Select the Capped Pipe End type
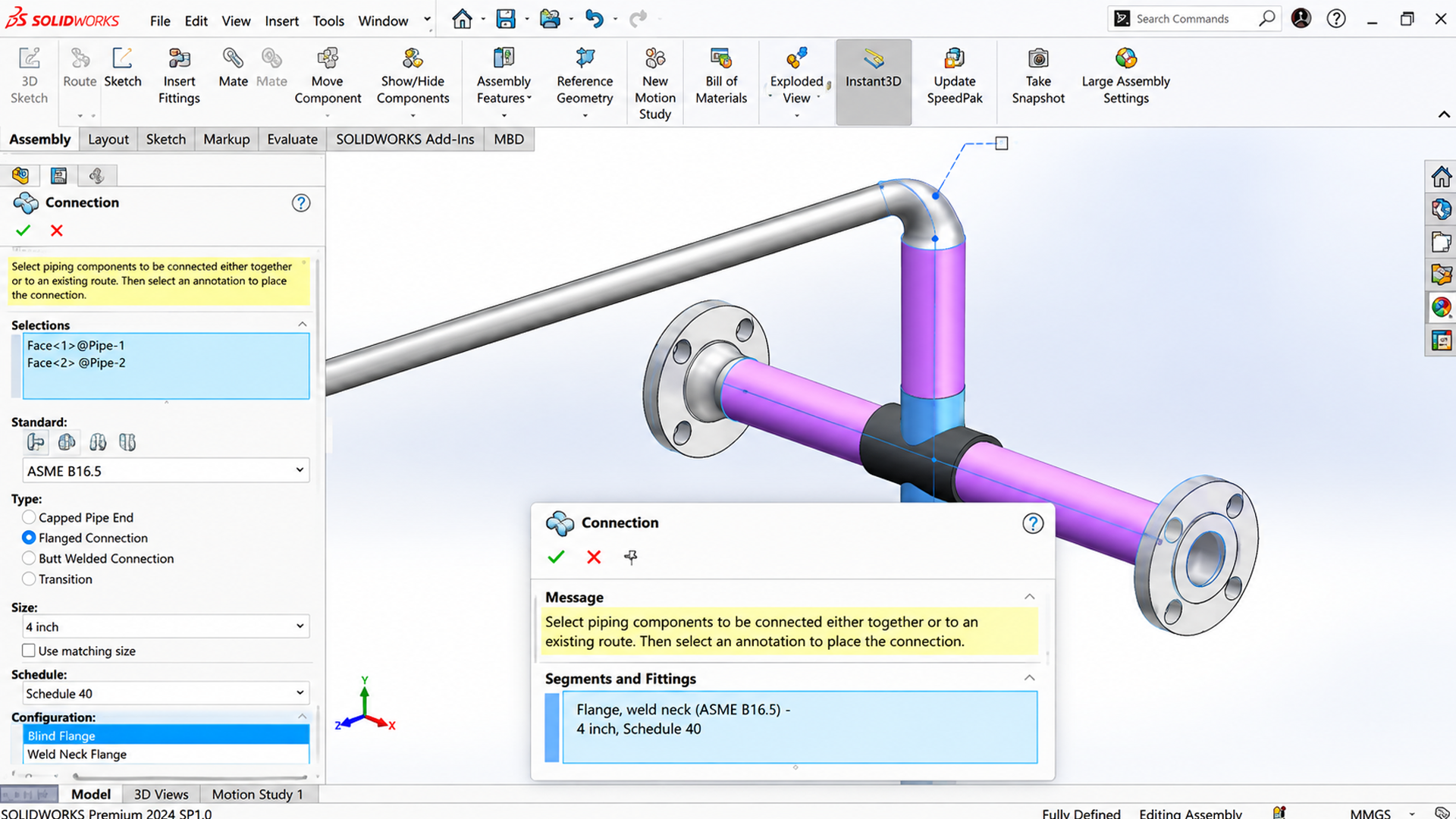This screenshot has height=819, width=1456. 29,517
